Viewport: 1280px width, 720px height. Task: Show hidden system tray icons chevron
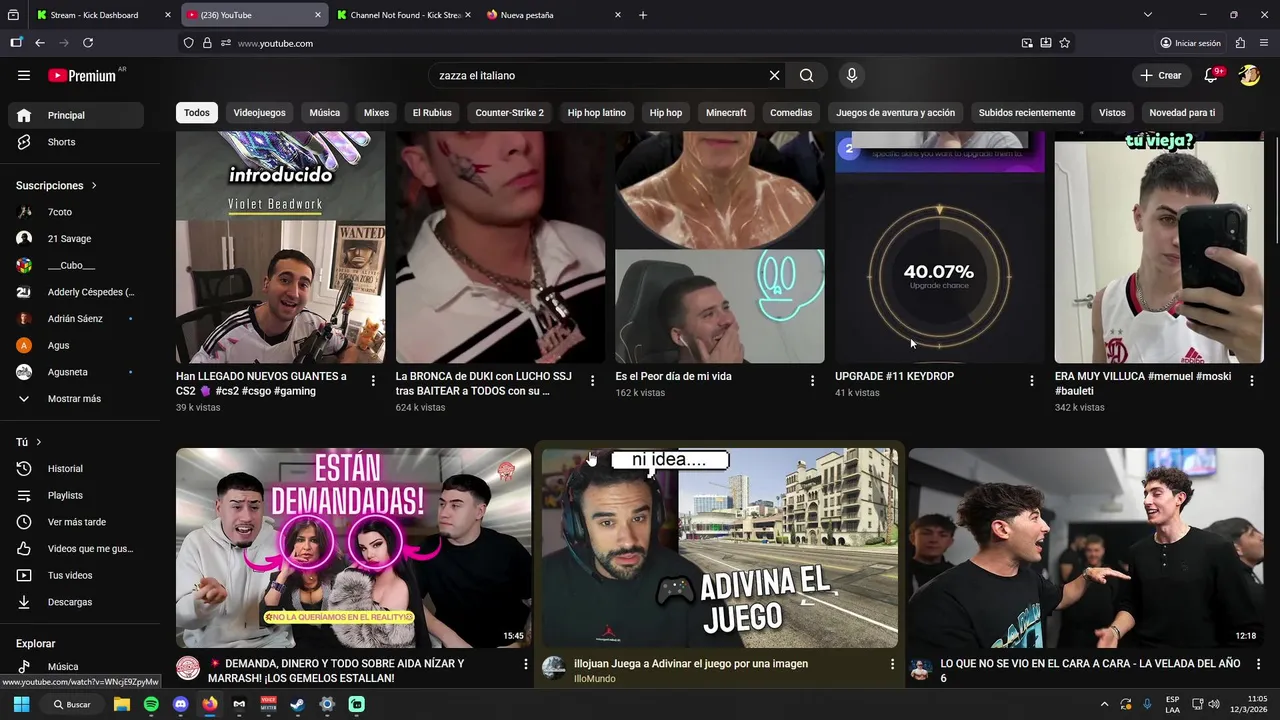[x=1104, y=704]
